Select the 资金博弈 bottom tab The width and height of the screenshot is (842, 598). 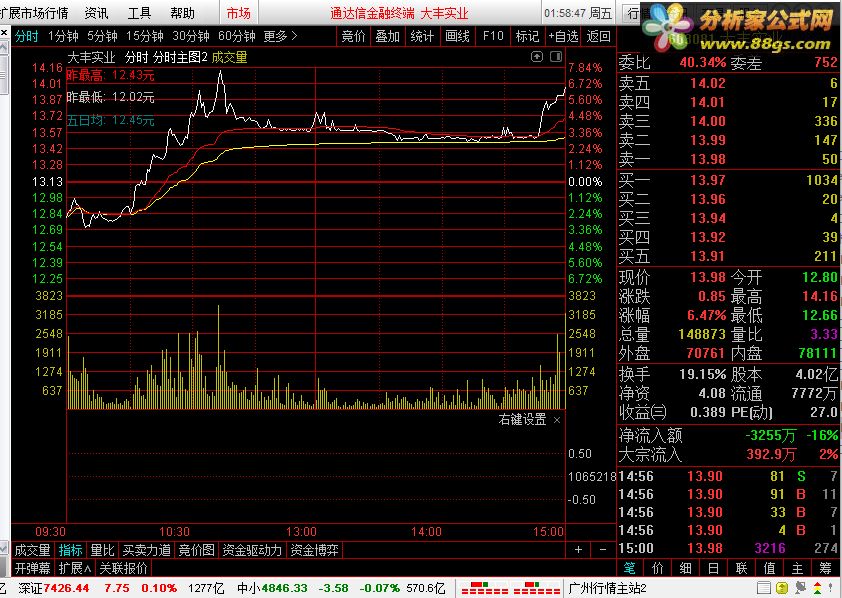[x=315, y=550]
